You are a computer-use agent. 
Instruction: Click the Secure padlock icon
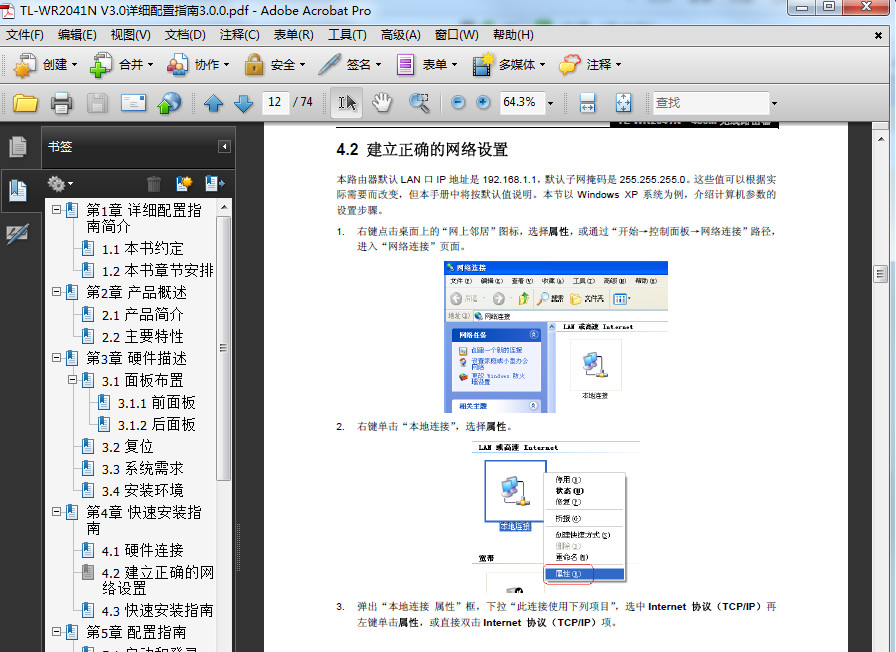click(254, 65)
